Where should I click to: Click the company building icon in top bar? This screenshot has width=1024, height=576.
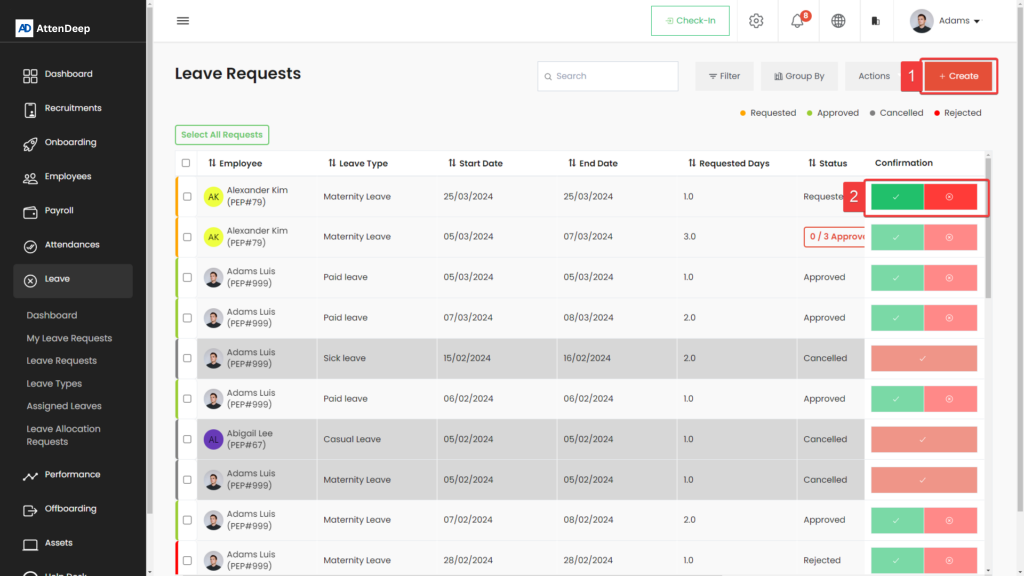point(876,21)
